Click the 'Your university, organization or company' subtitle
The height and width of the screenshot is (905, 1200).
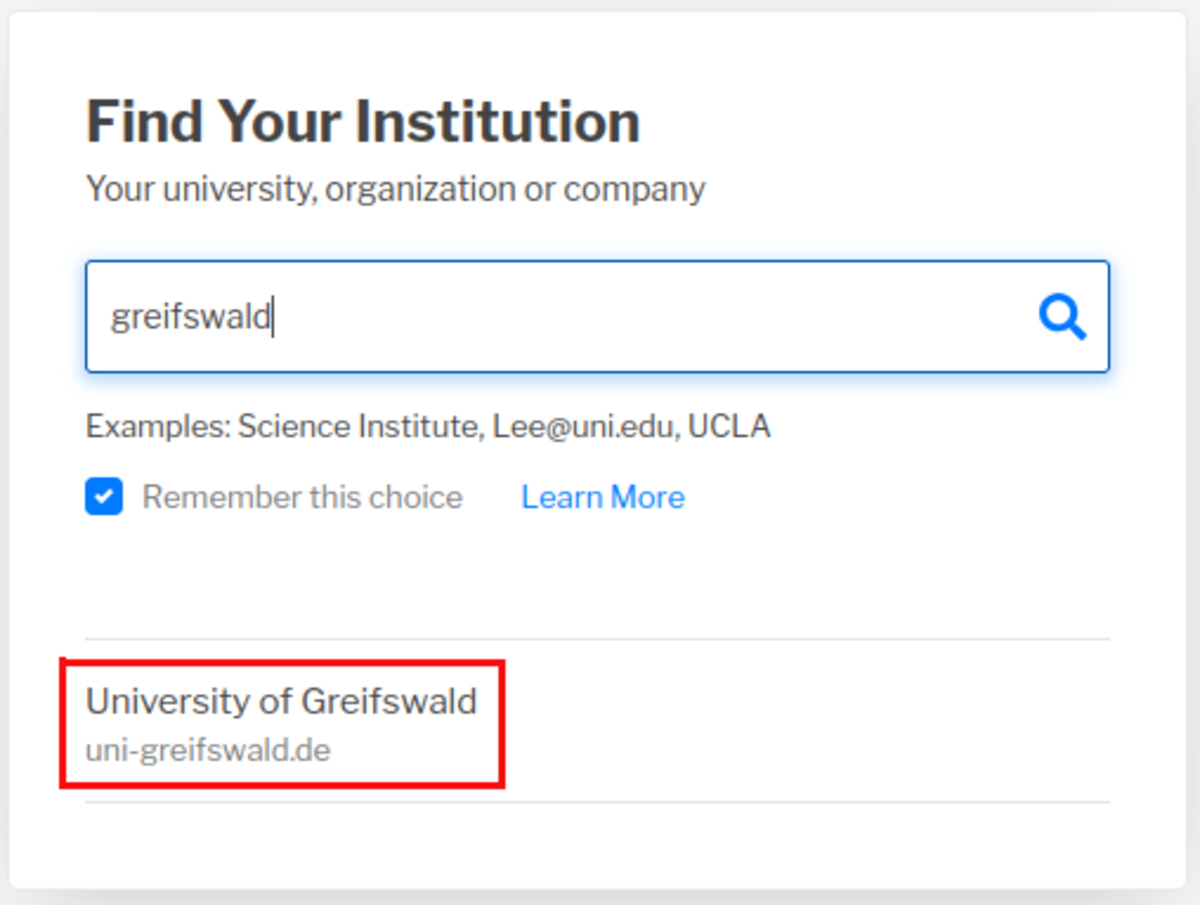[x=395, y=188]
